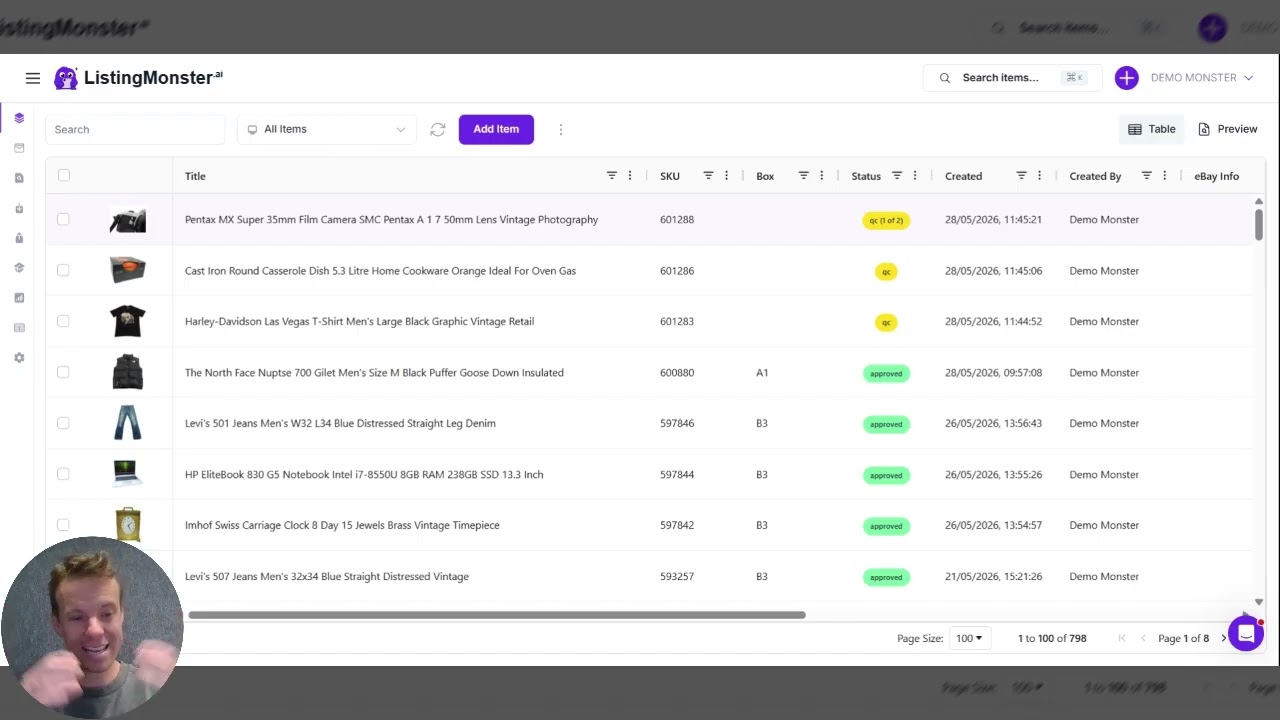The height and width of the screenshot is (720, 1280).
Task: Select the Pentax MX Super camera row checkbox
Action: tap(63, 220)
